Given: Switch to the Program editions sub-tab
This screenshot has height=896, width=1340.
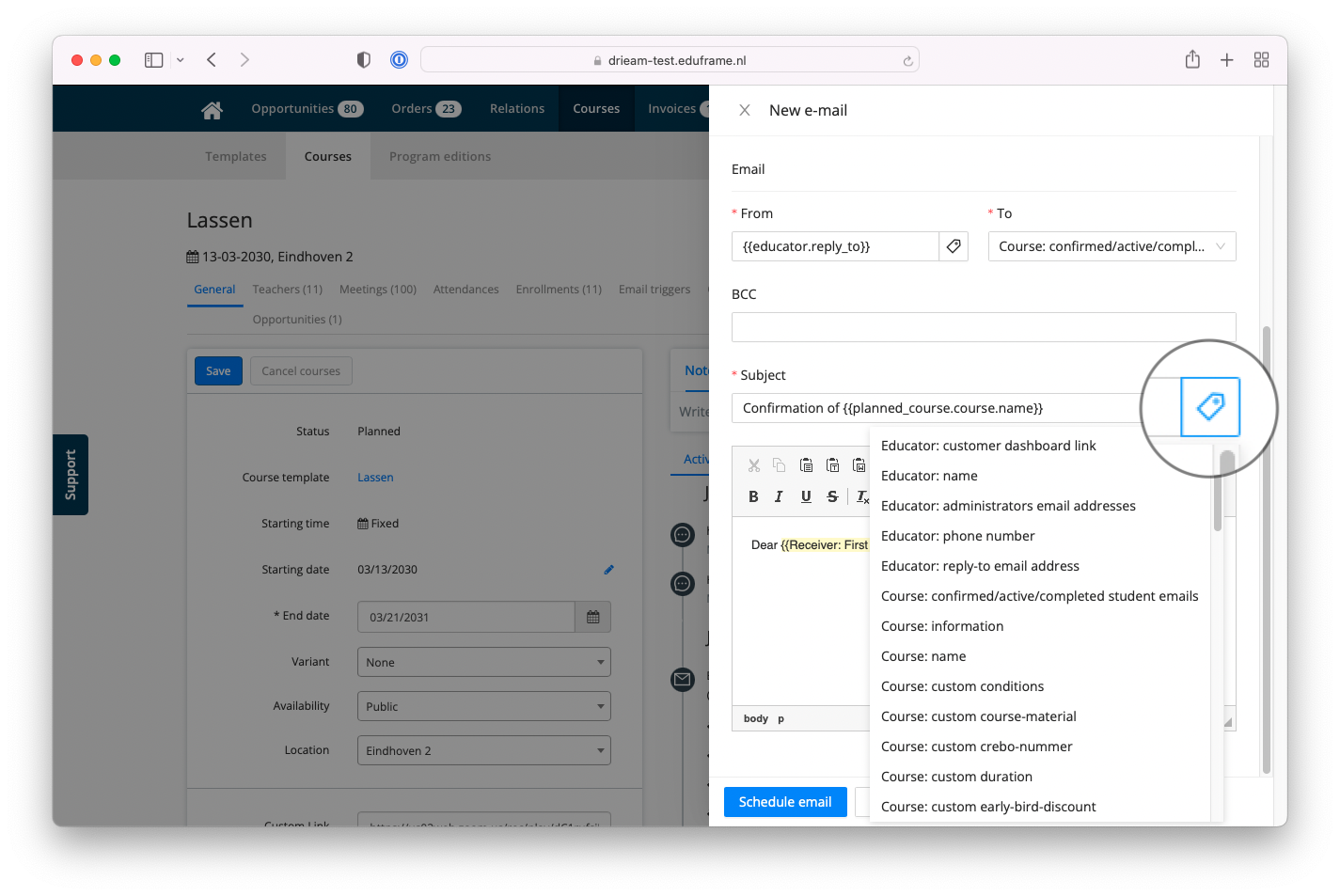Looking at the screenshot, I should (x=440, y=156).
